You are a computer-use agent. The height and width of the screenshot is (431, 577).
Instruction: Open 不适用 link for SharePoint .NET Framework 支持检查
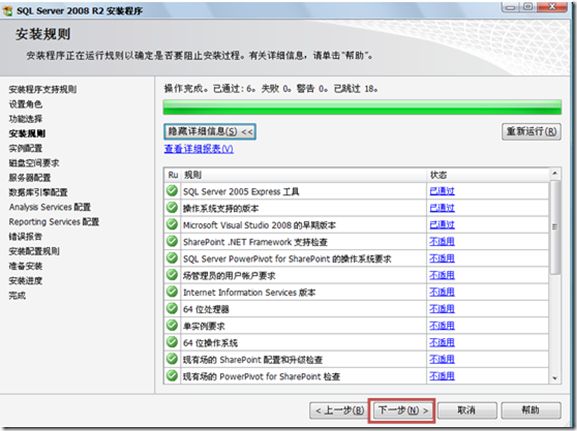[x=442, y=241]
